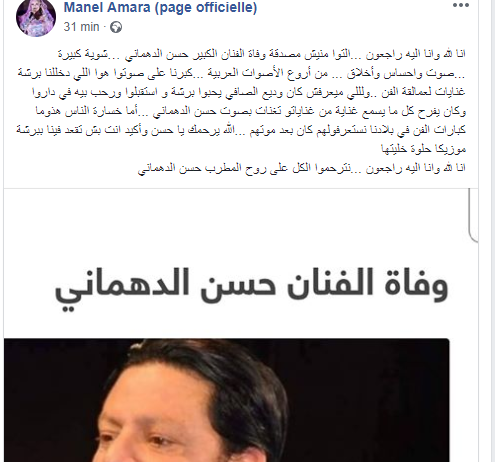Image resolution: width=495 pixels, height=462 pixels.
Task: Click the post line starting with وكان يفرح
Action: (251, 111)
